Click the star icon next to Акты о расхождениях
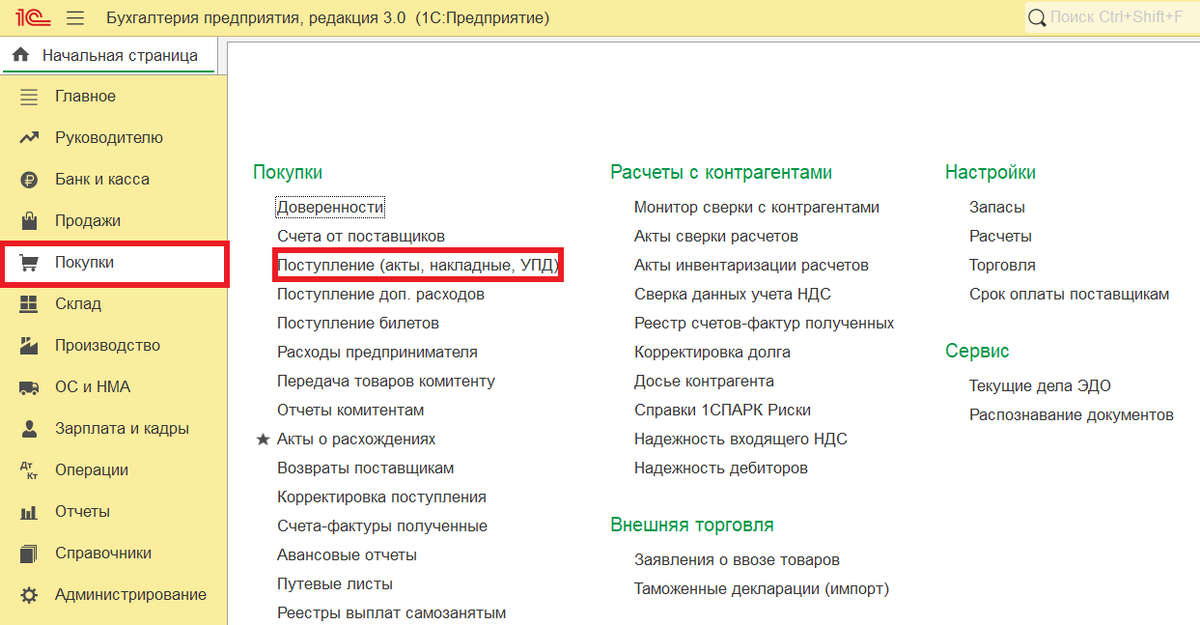Screen dimensions: 1200x625 coord(263,439)
